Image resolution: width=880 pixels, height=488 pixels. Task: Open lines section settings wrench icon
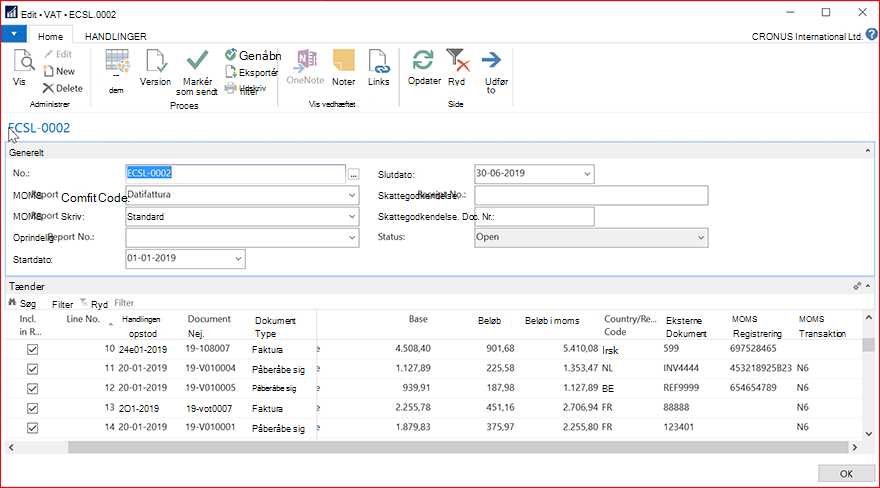click(857, 286)
